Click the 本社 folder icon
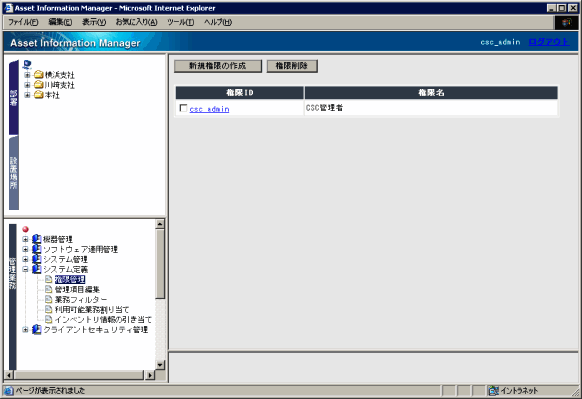 [x=39, y=95]
